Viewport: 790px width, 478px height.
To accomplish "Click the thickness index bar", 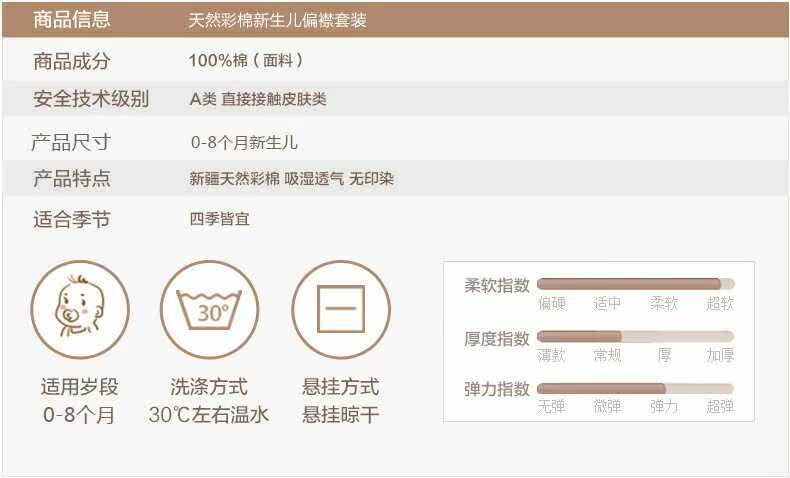I will (635, 336).
